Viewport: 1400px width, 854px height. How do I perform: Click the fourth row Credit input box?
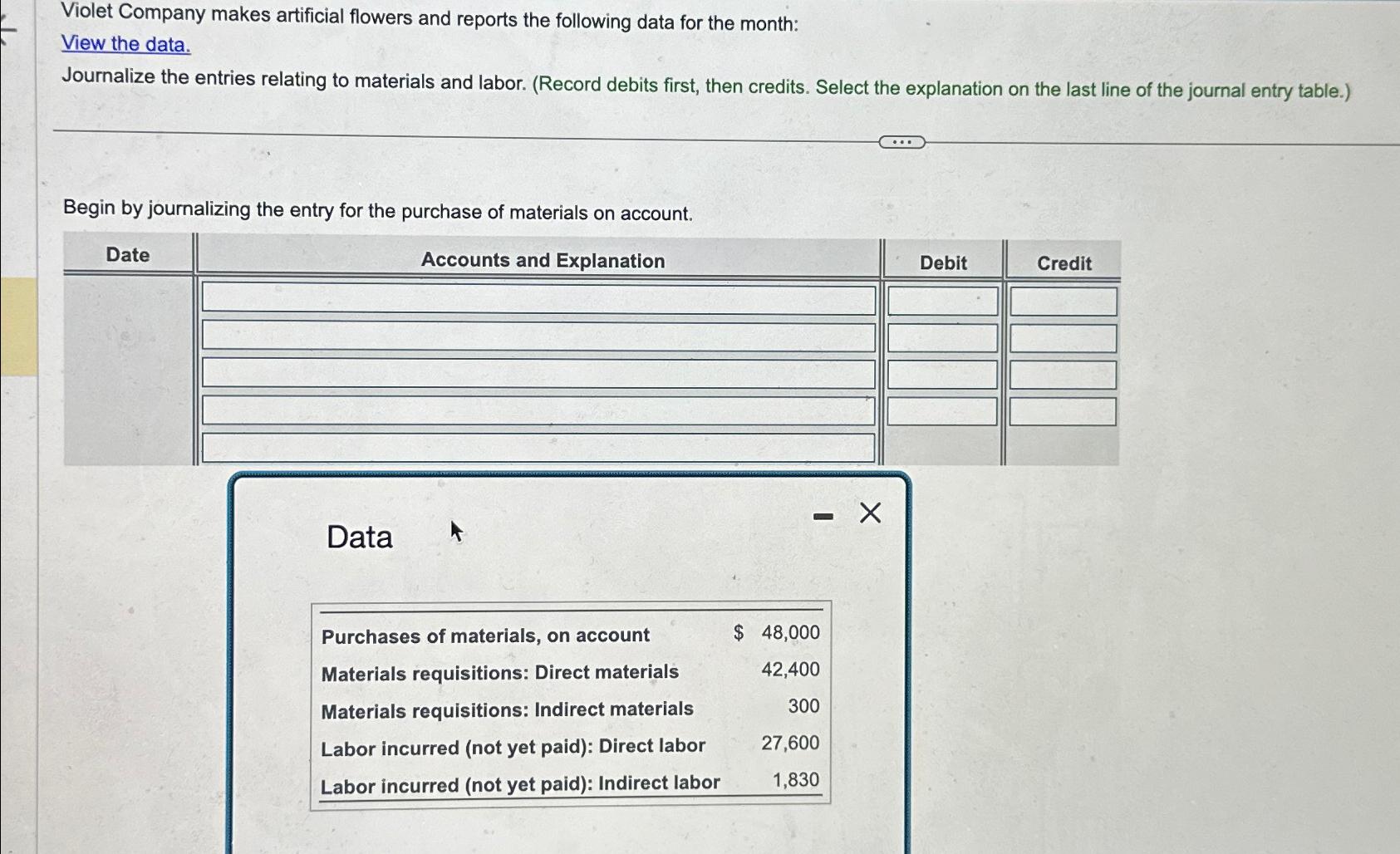(1063, 412)
